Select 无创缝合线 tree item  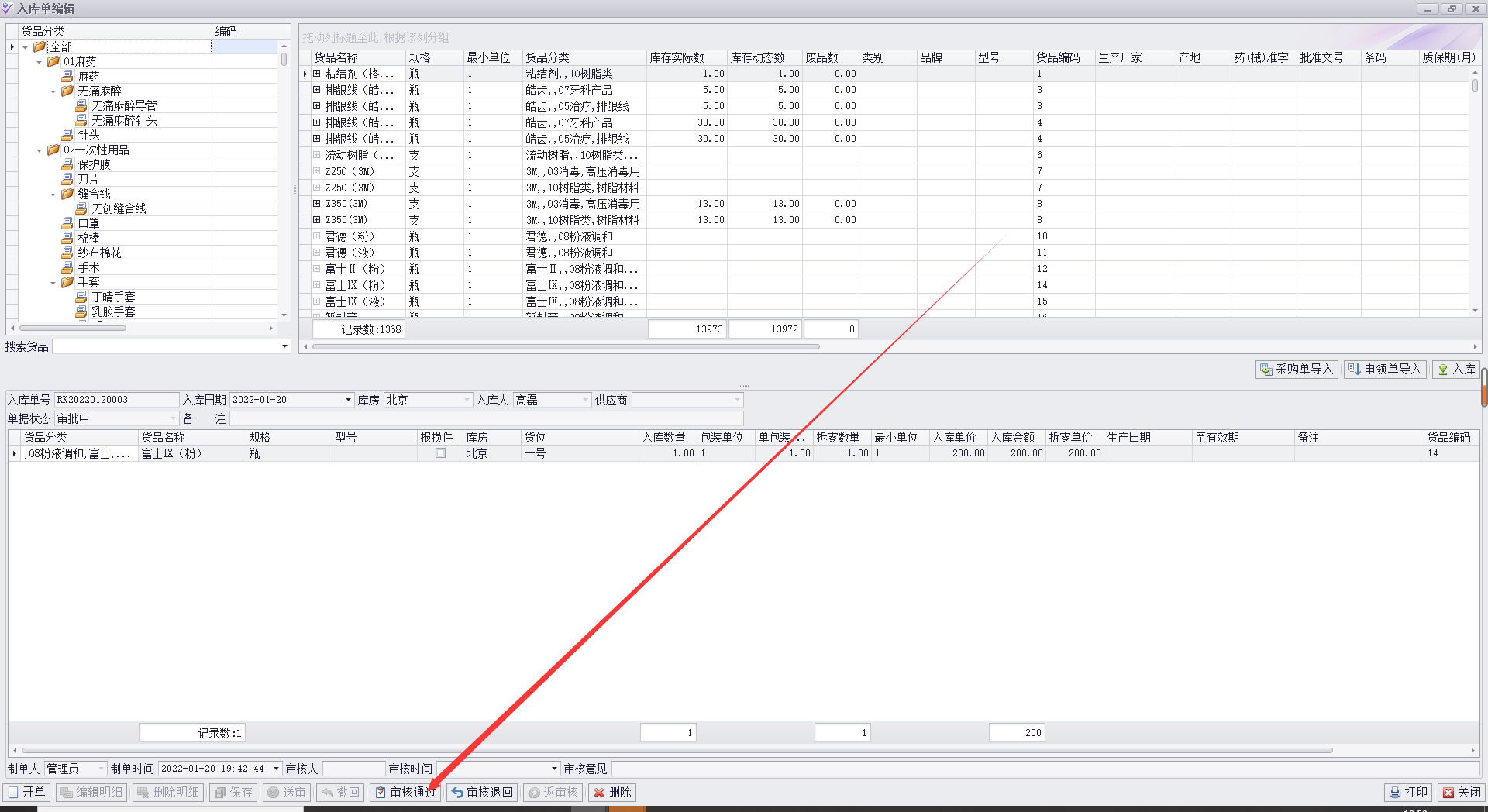(119, 208)
